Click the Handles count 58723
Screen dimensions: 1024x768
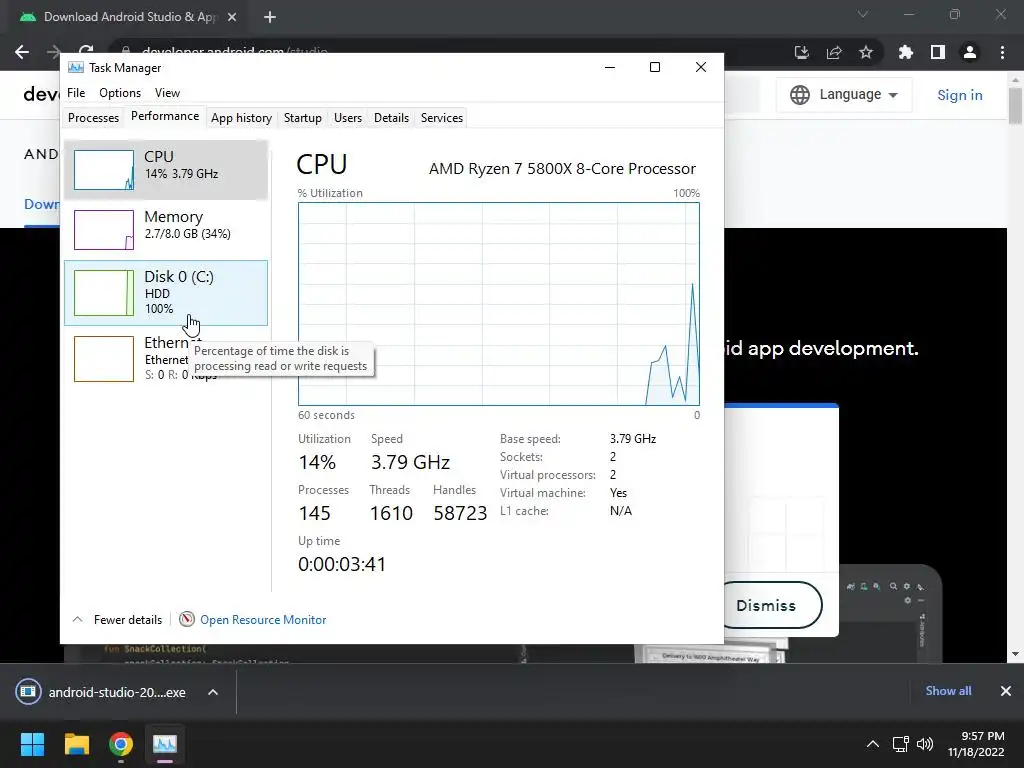460,513
